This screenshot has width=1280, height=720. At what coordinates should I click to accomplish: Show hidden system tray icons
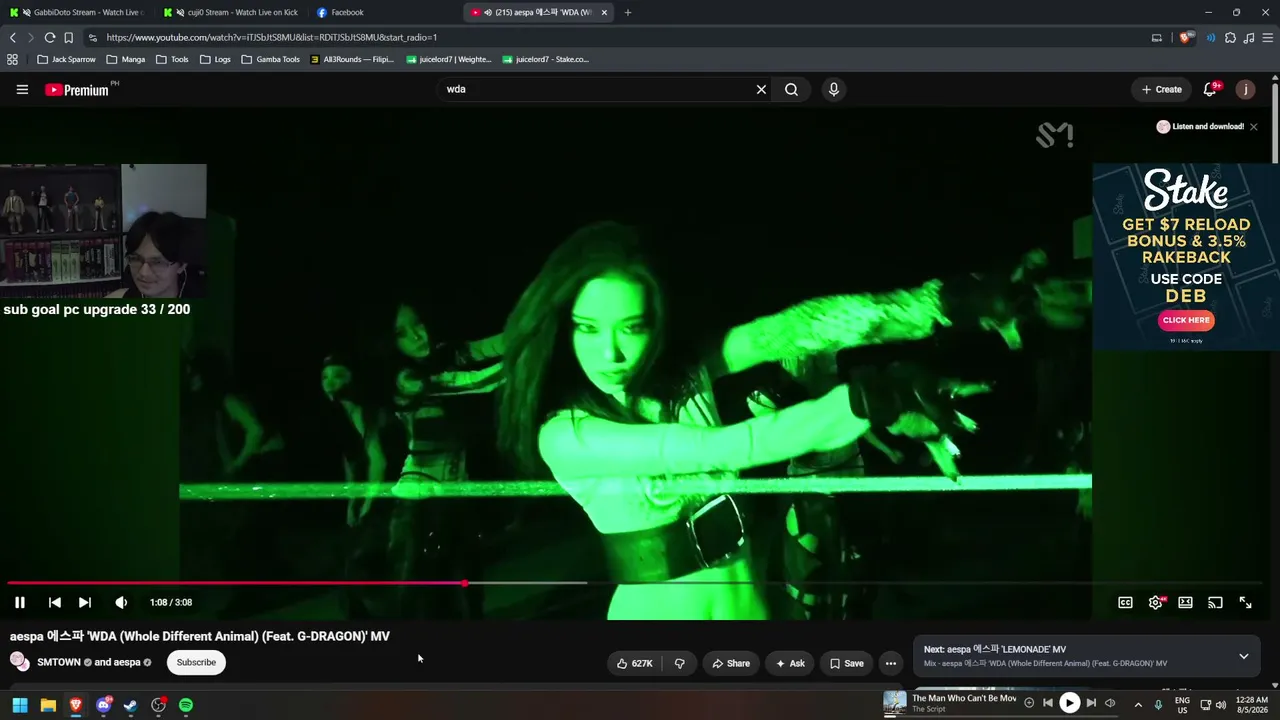[1138, 704]
